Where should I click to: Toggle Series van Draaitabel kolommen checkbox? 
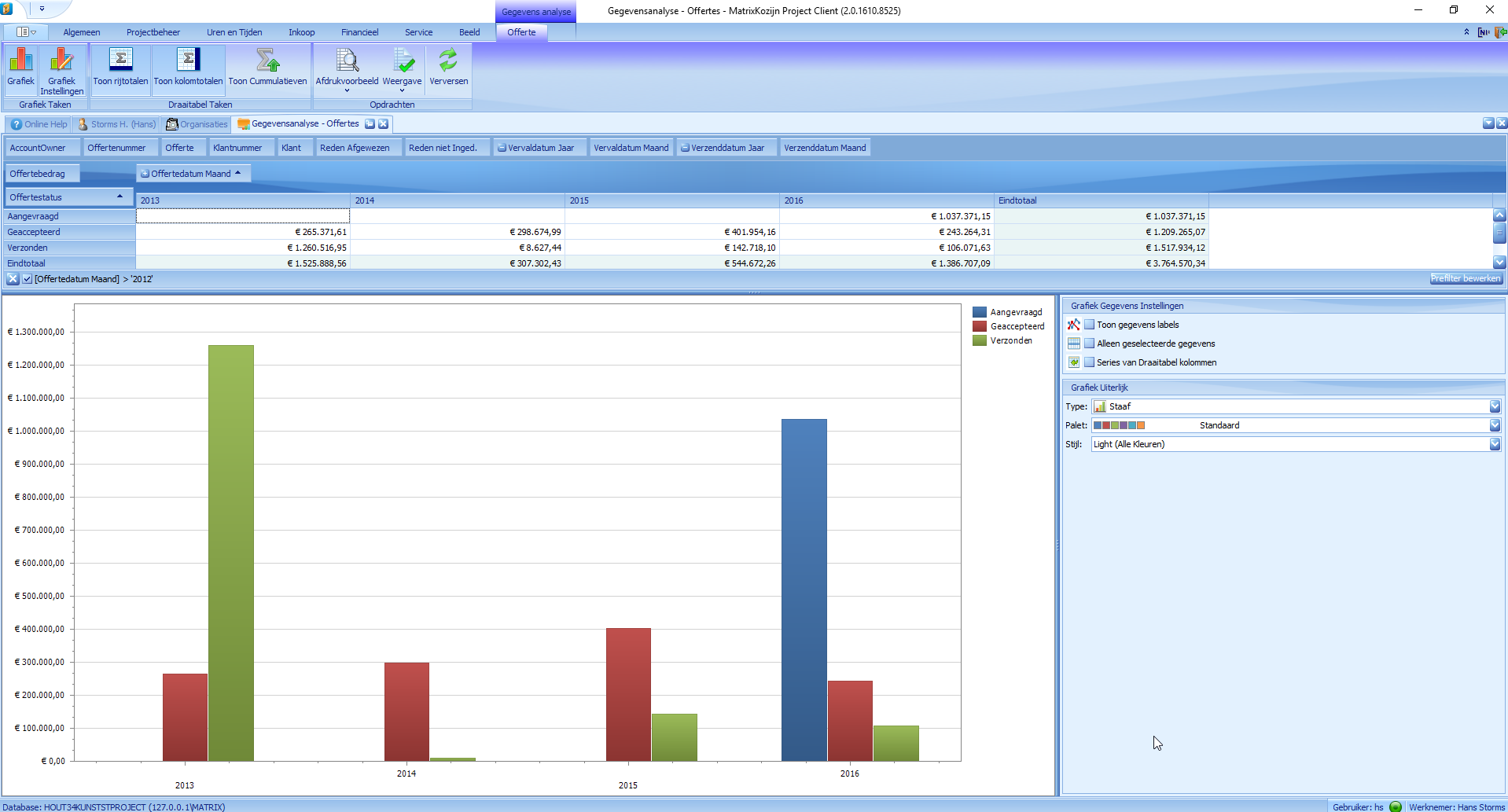pos(1090,362)
